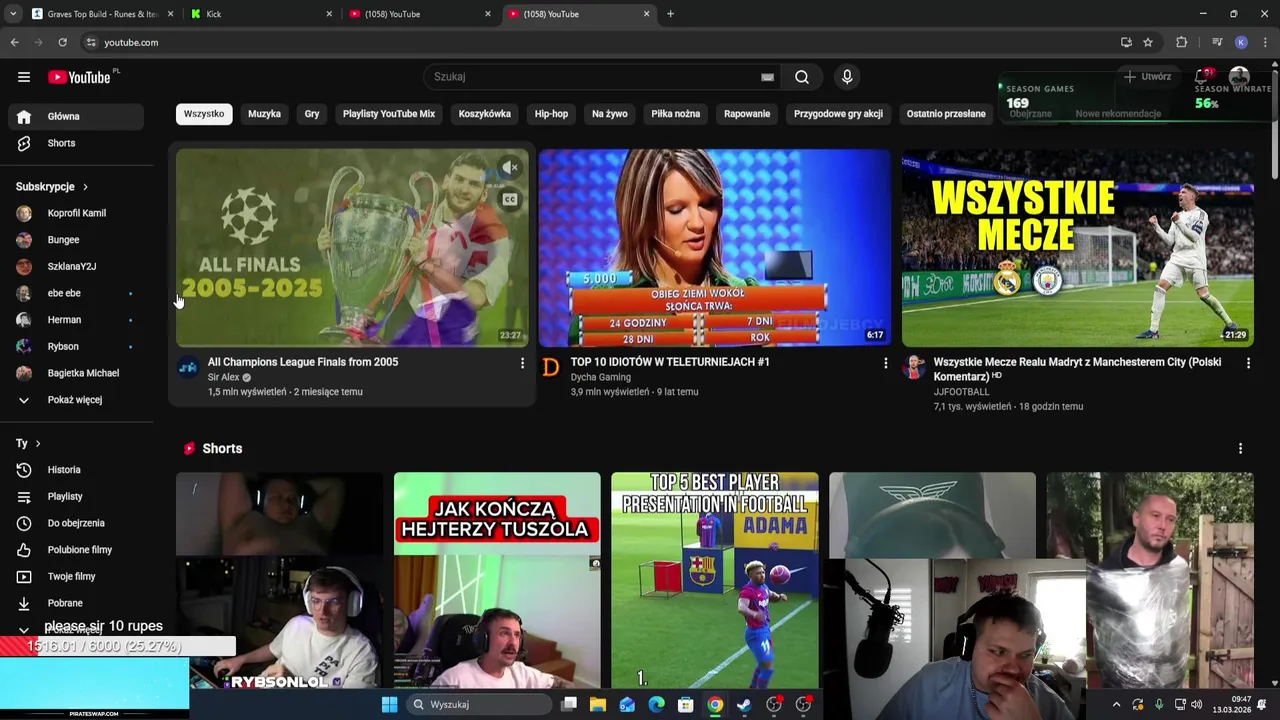Open Chrome extensions puzzle icon
This screenshot has width=1280, height=720.
1182,42
